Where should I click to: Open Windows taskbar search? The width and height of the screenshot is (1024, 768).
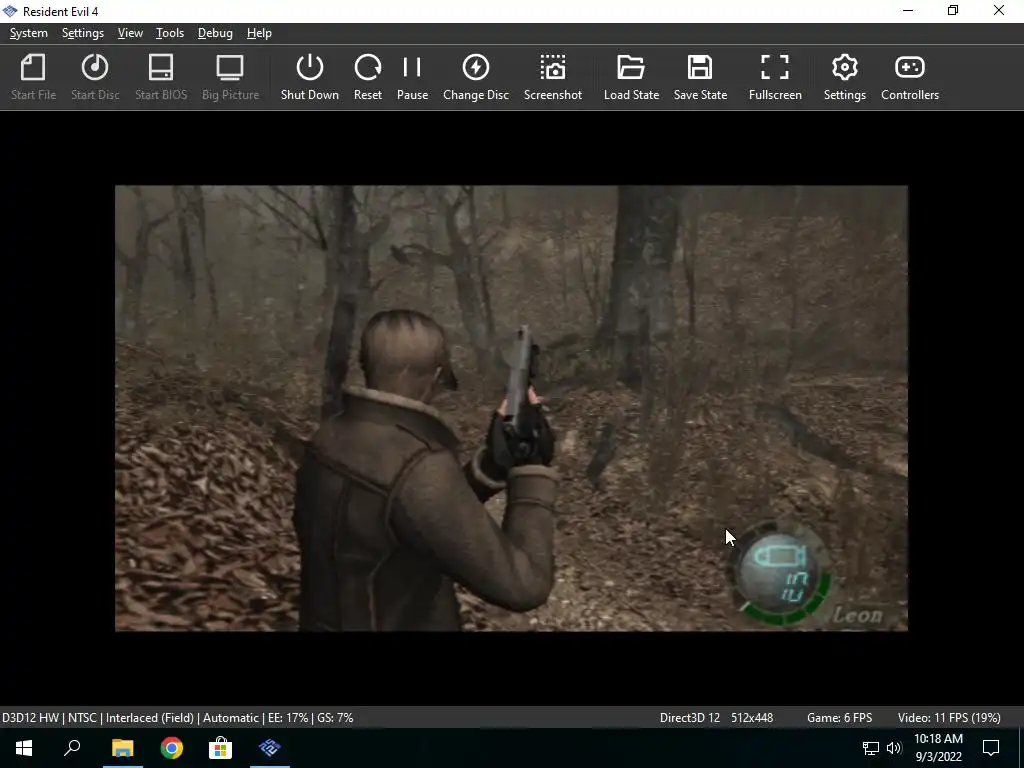[72, 748]
